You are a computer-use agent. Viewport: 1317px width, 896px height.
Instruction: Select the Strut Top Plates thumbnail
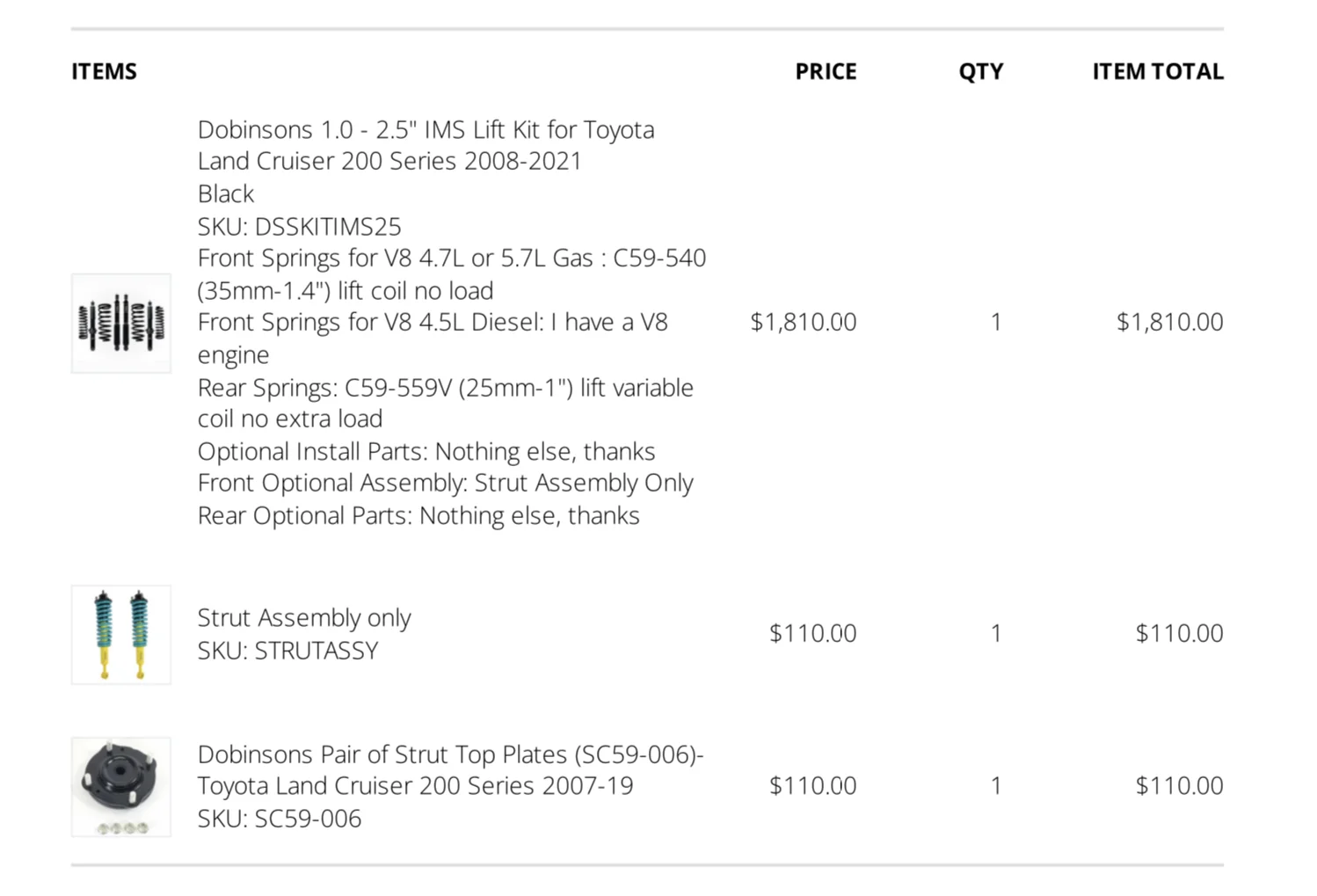[121, 786]
